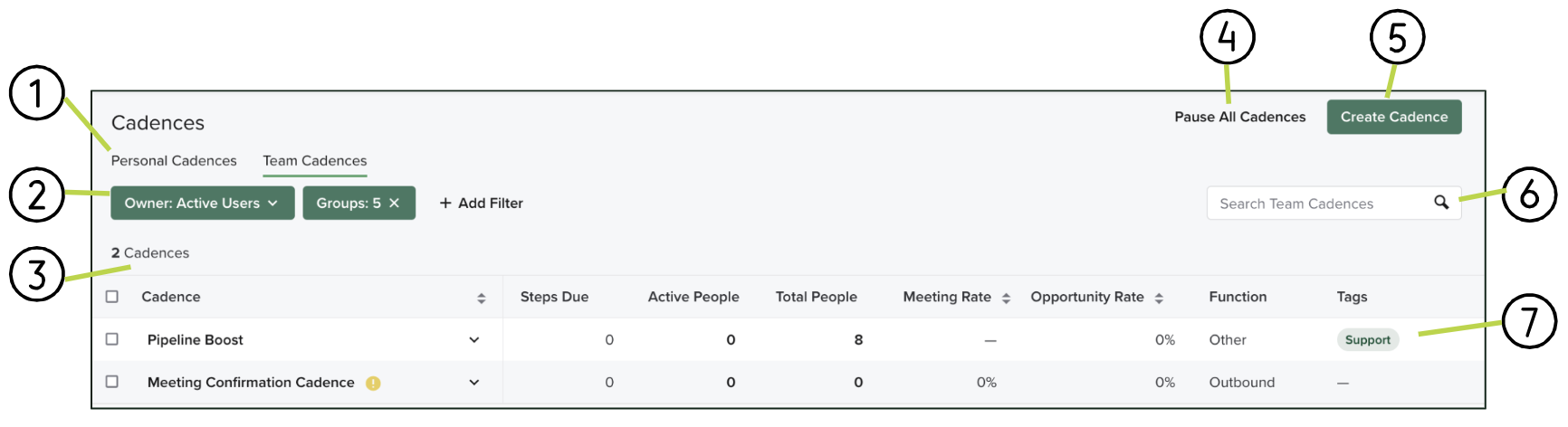Click the Support tag badge
The width and height of the screenshot is (1568, 427).
click(x=1367, y=340)
